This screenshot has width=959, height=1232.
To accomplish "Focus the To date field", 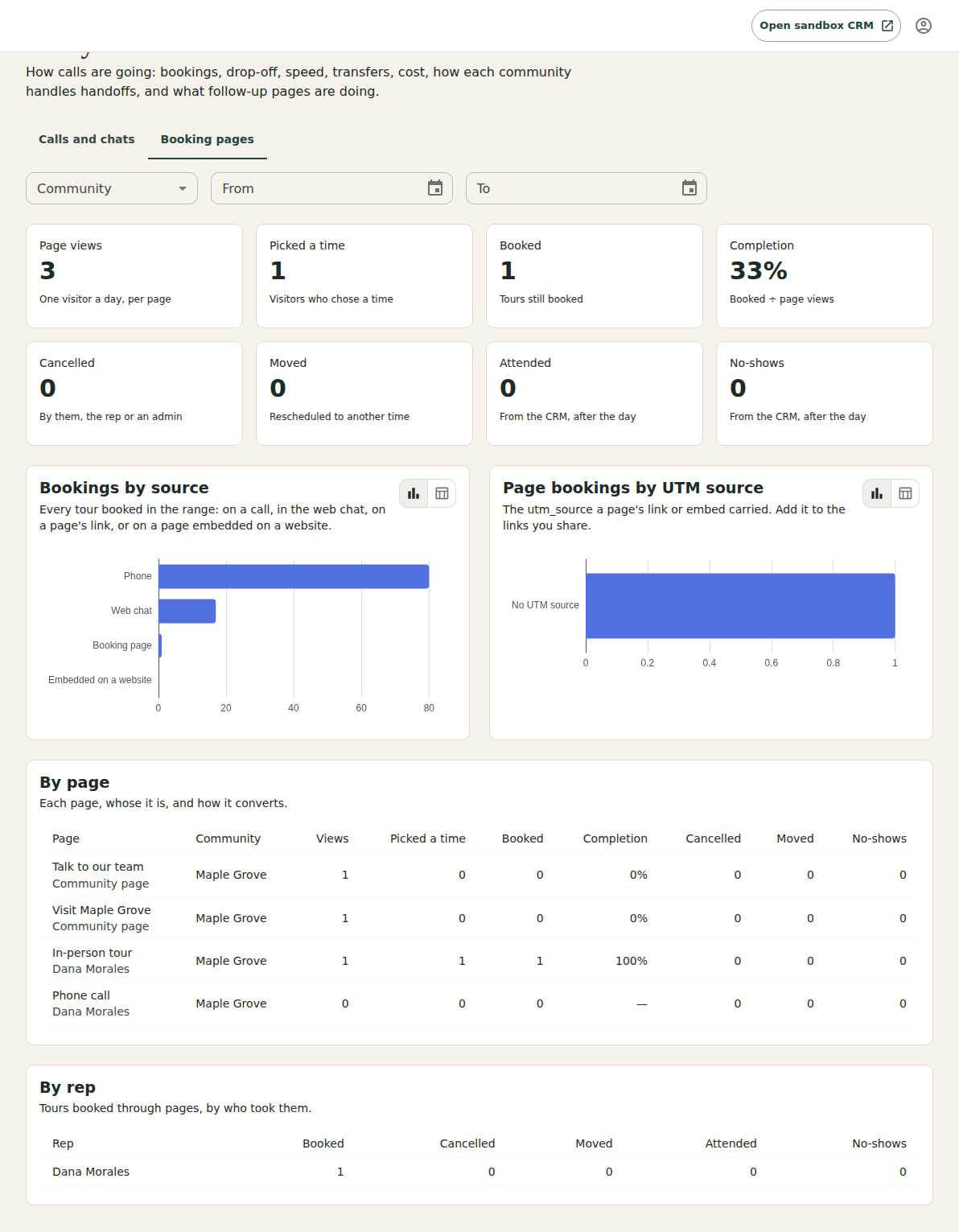I will tap(587, 188).
